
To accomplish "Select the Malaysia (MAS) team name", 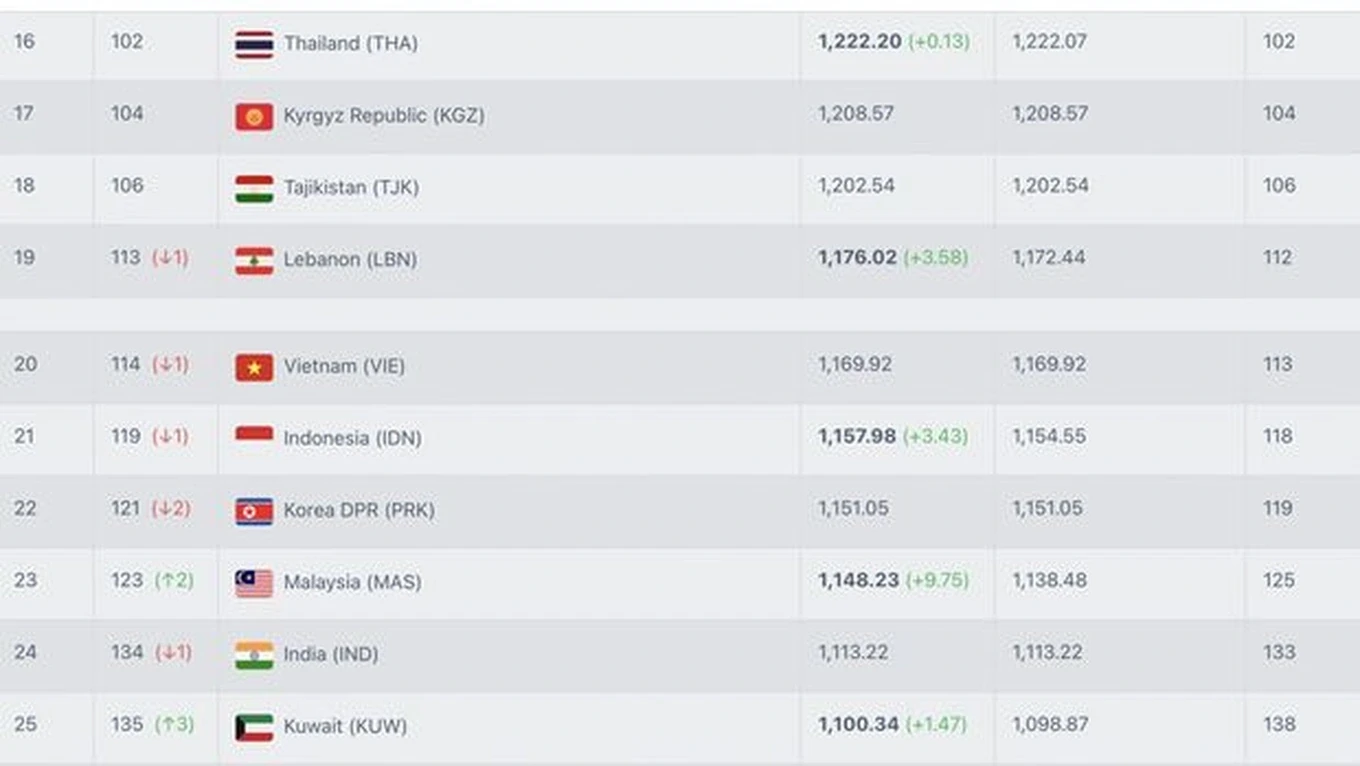I will 352,582.
